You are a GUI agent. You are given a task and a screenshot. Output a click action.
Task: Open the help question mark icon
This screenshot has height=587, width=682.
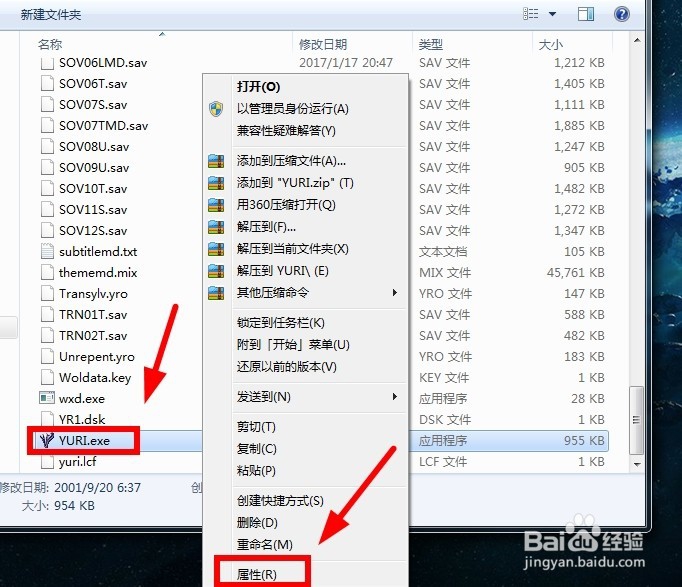[x=622, y=14]
